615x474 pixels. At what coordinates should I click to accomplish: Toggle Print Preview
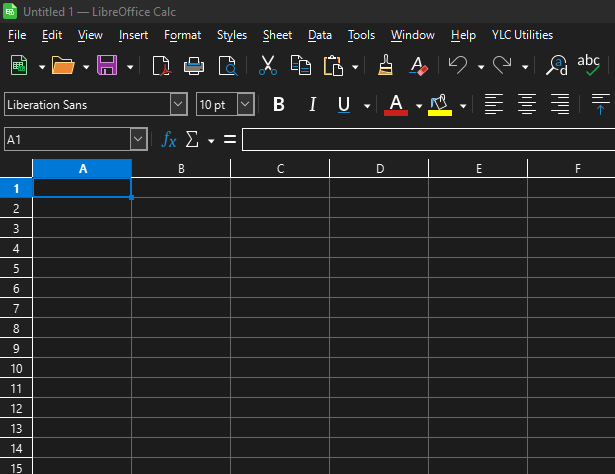pyautogui.click(x=228, y=65)
